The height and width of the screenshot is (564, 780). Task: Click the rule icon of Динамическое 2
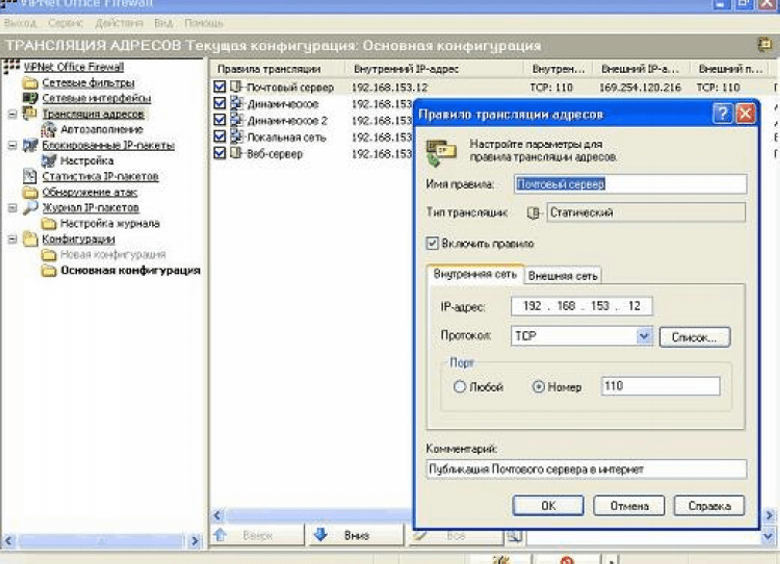coord(236,120)
